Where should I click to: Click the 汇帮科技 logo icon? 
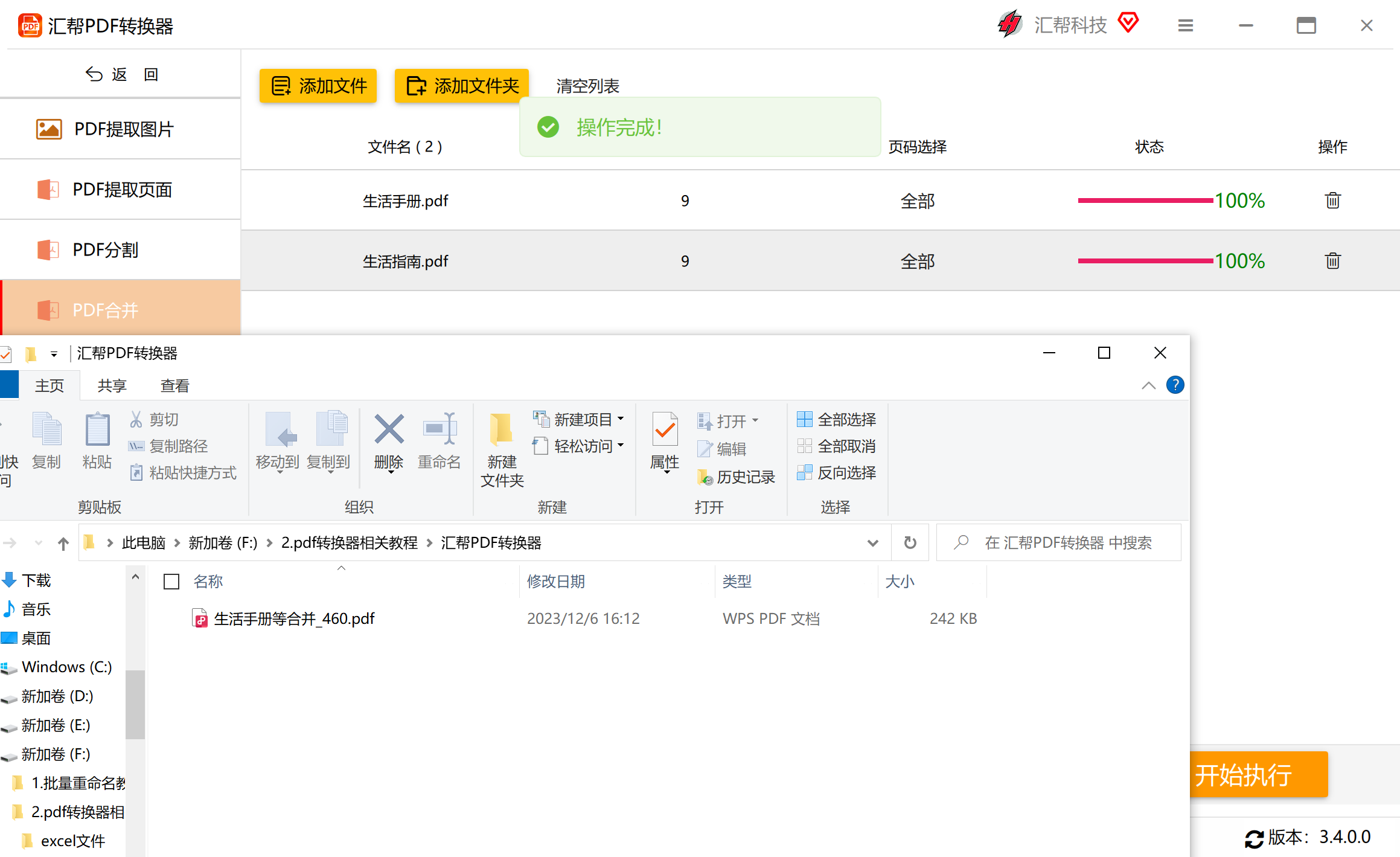pyautogui.click(x=1009, y=24)
